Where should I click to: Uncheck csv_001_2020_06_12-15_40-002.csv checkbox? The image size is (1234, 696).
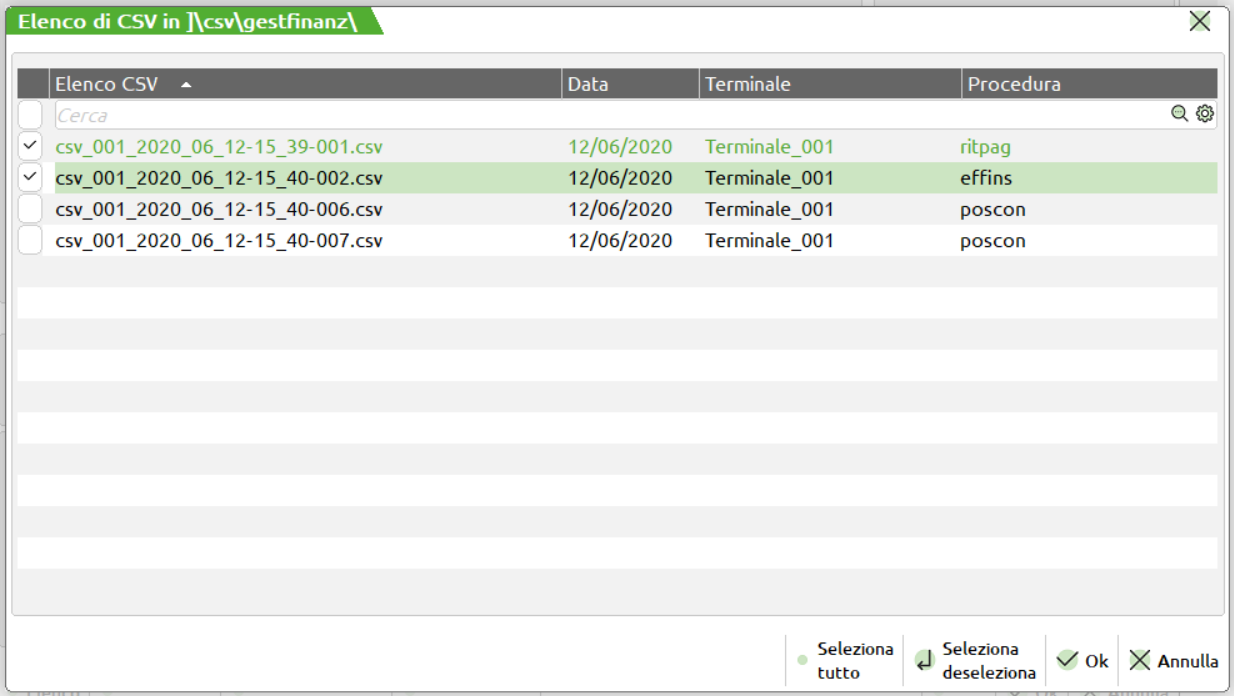30,178
